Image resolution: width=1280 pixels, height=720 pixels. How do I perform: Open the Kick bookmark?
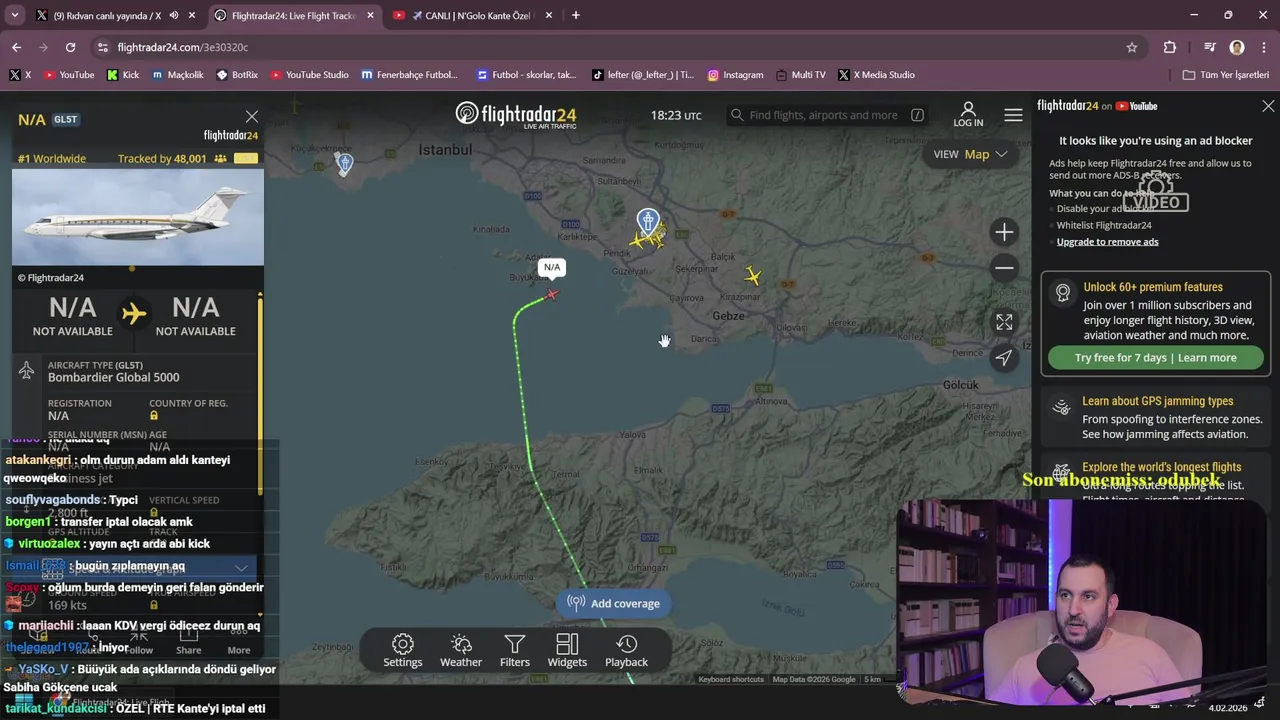122,75
